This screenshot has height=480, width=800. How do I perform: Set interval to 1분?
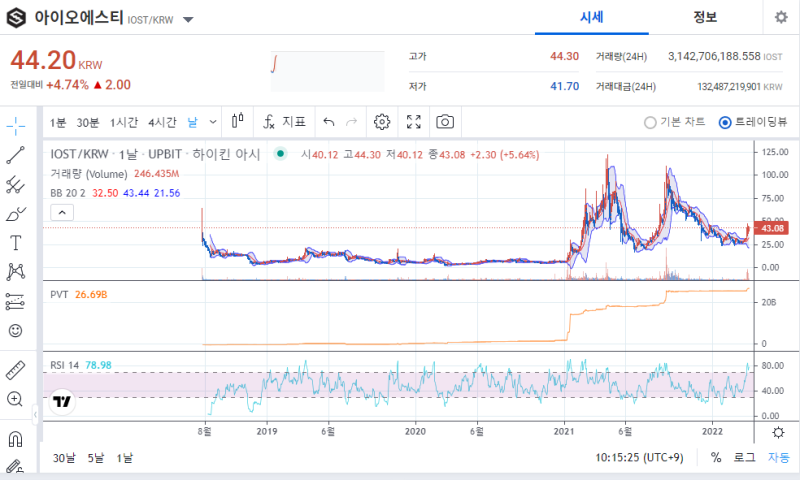click(x=58, y=122)
